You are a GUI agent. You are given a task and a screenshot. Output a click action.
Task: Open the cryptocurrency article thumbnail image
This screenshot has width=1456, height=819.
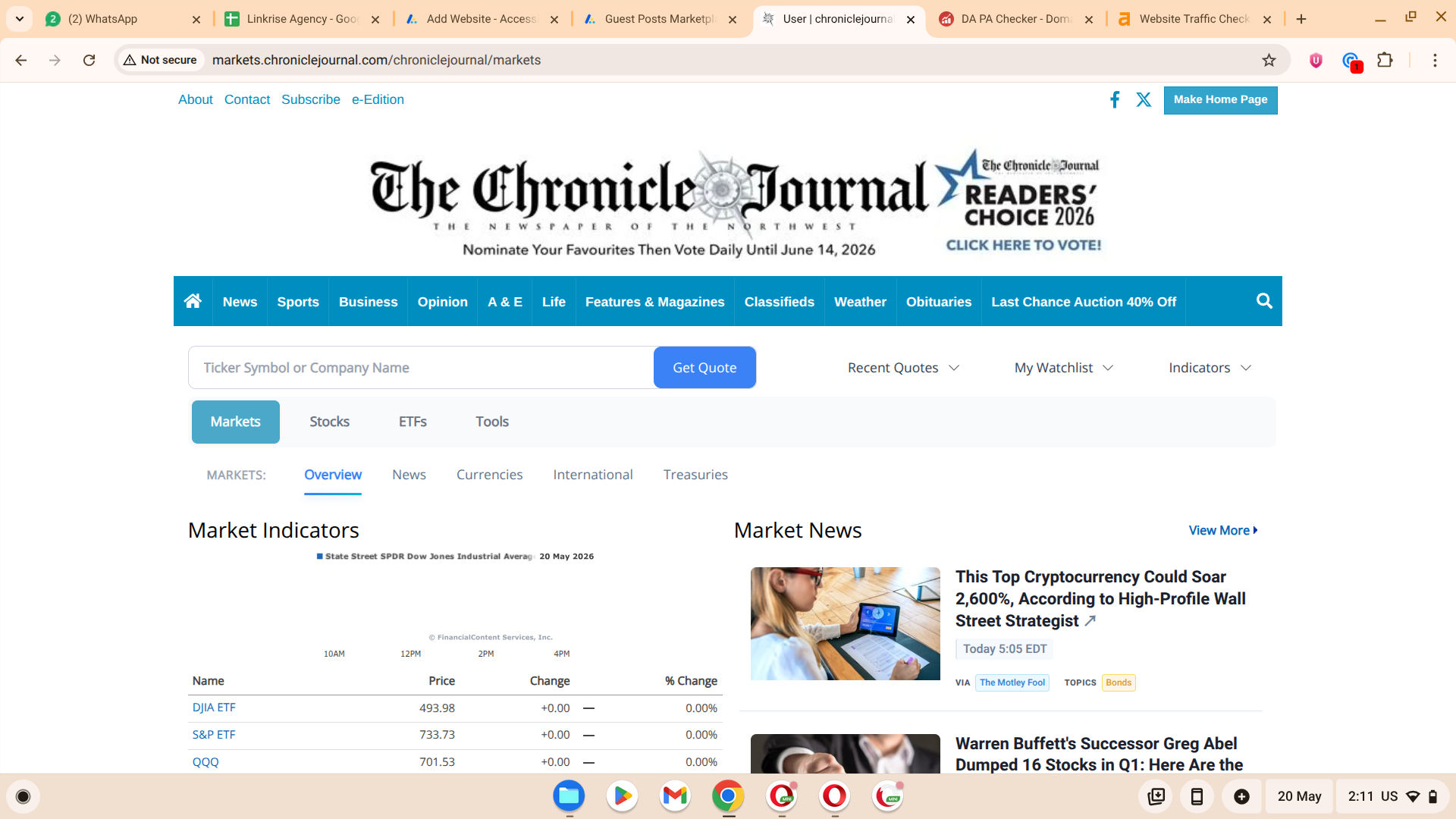pos(845,623)
